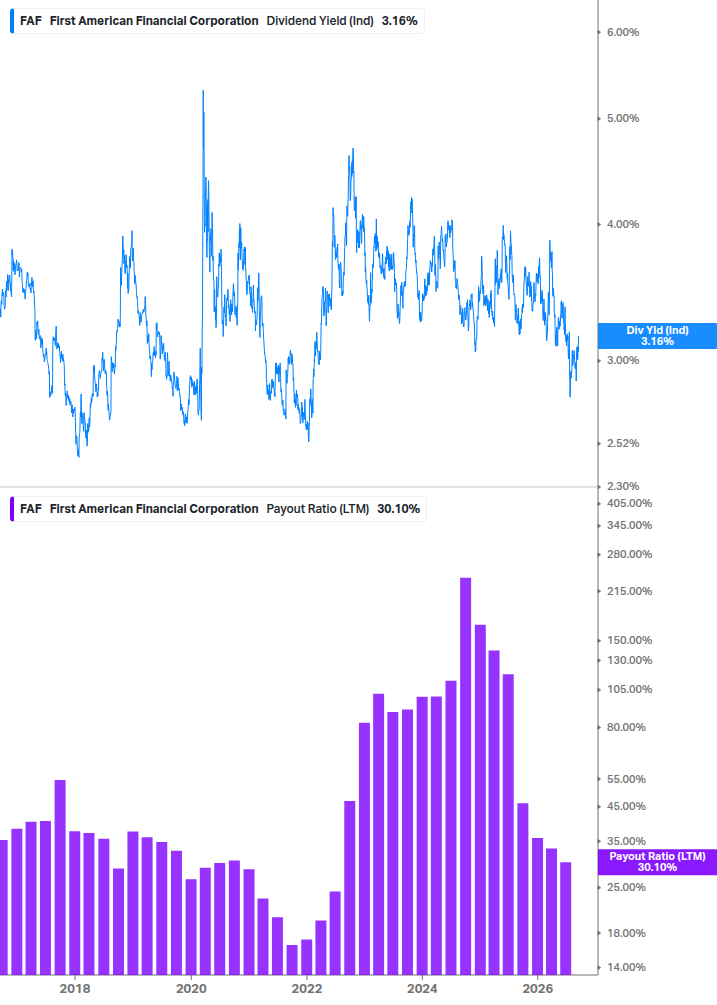Click the 80.00% payout axis label
Viewport: 717px width, 1005px height.
pos(626,727)
